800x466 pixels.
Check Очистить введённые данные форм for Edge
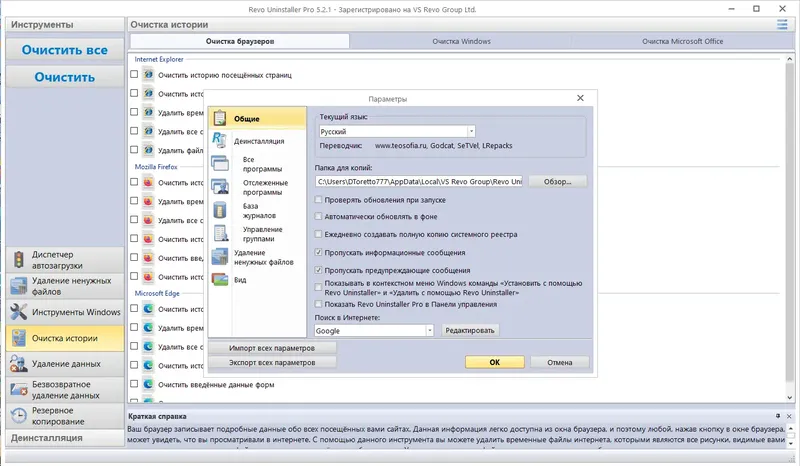tap(134, 384)
